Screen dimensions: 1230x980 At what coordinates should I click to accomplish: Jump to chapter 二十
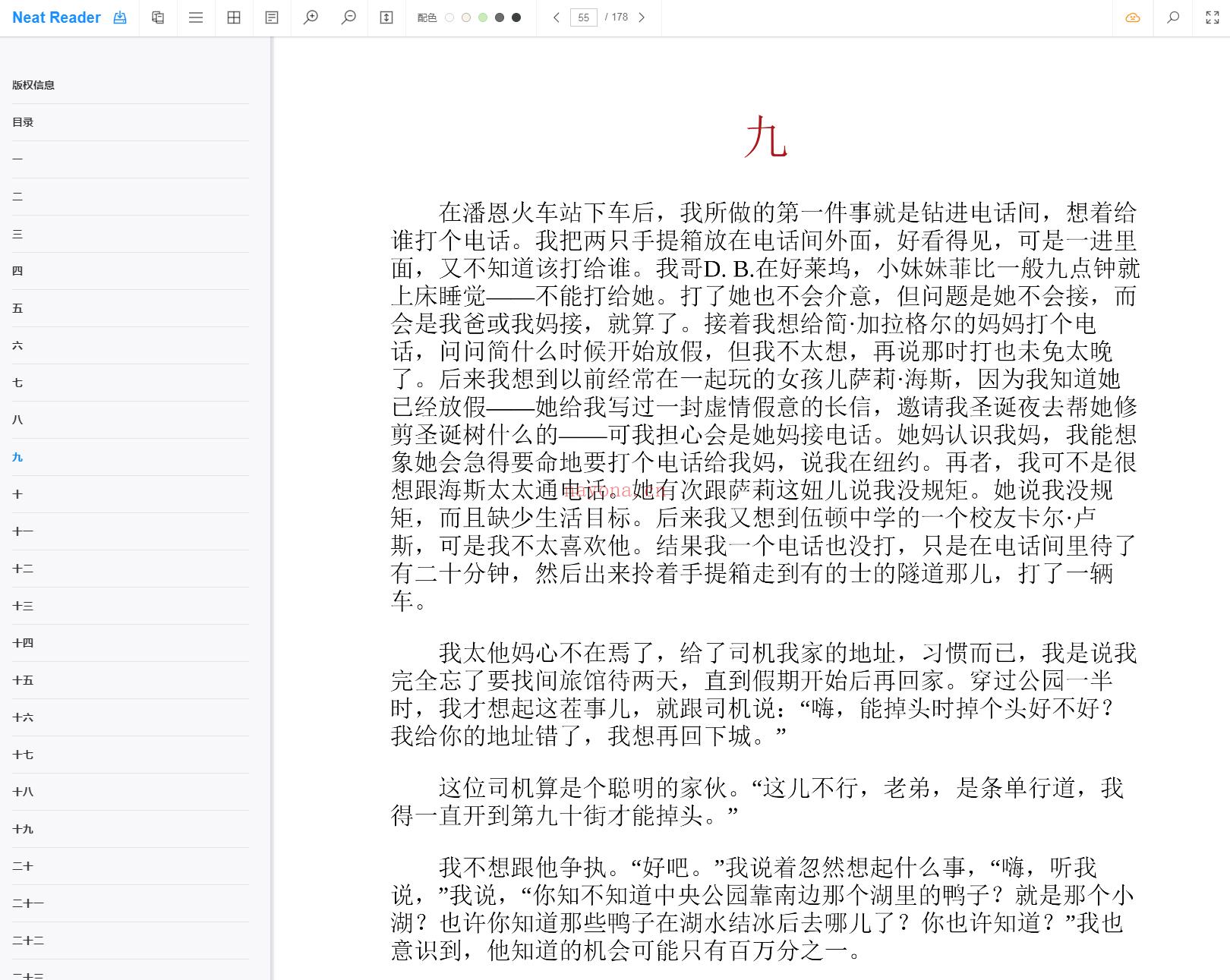[x=131, y=866]
